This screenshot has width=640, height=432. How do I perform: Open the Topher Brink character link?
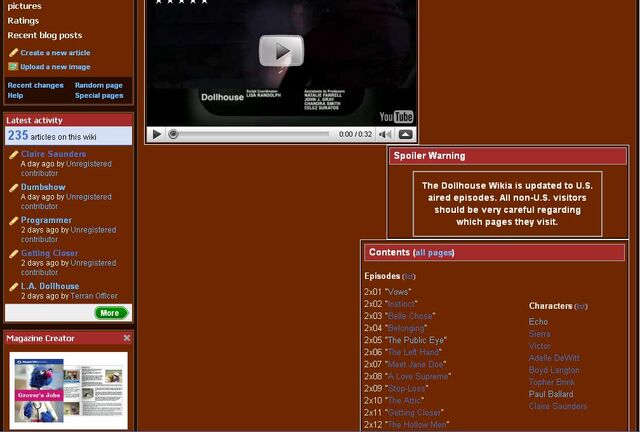(551, 382)
